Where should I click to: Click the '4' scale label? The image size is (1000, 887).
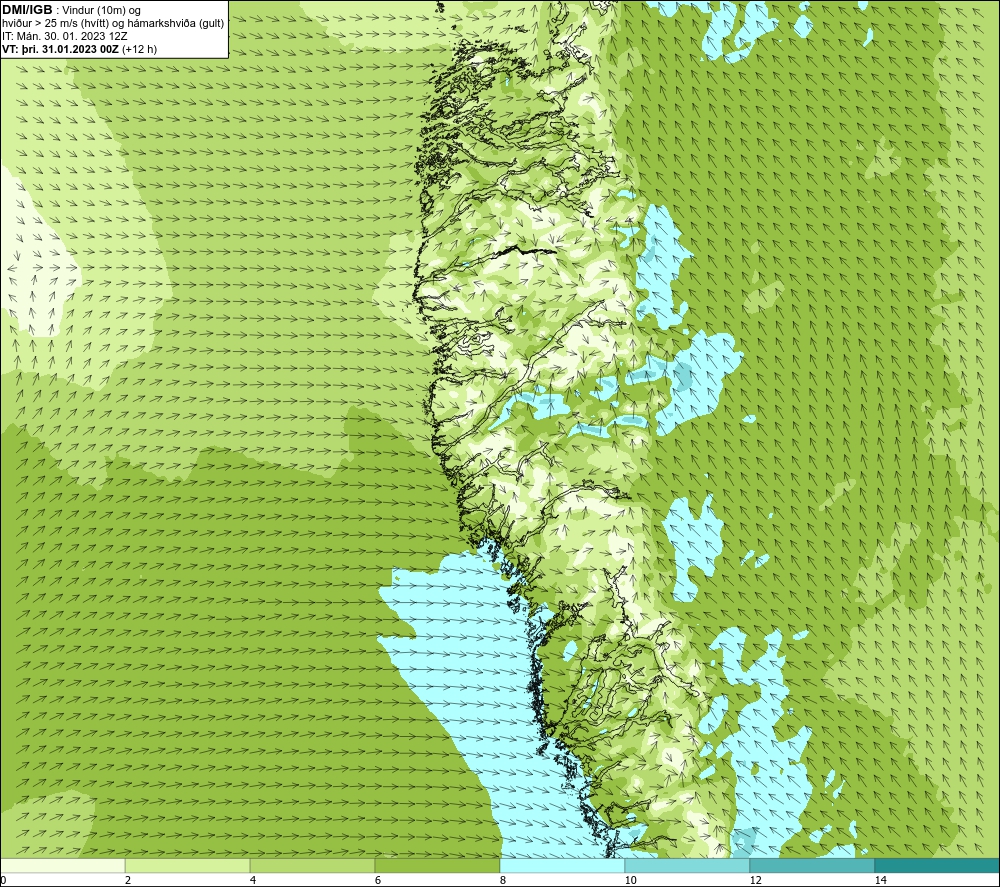[253, 880]
